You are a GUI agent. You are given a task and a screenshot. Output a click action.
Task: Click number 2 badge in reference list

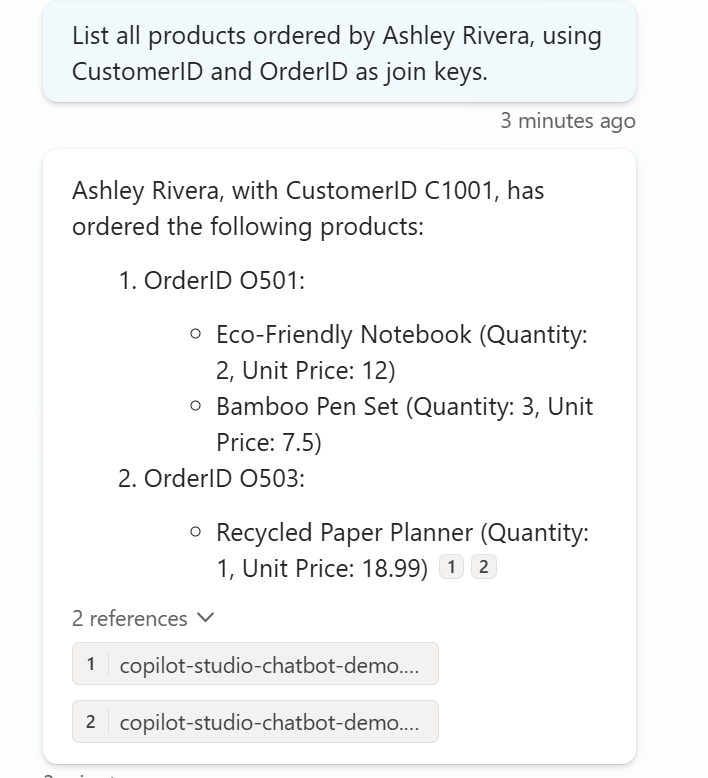(91, 721)
